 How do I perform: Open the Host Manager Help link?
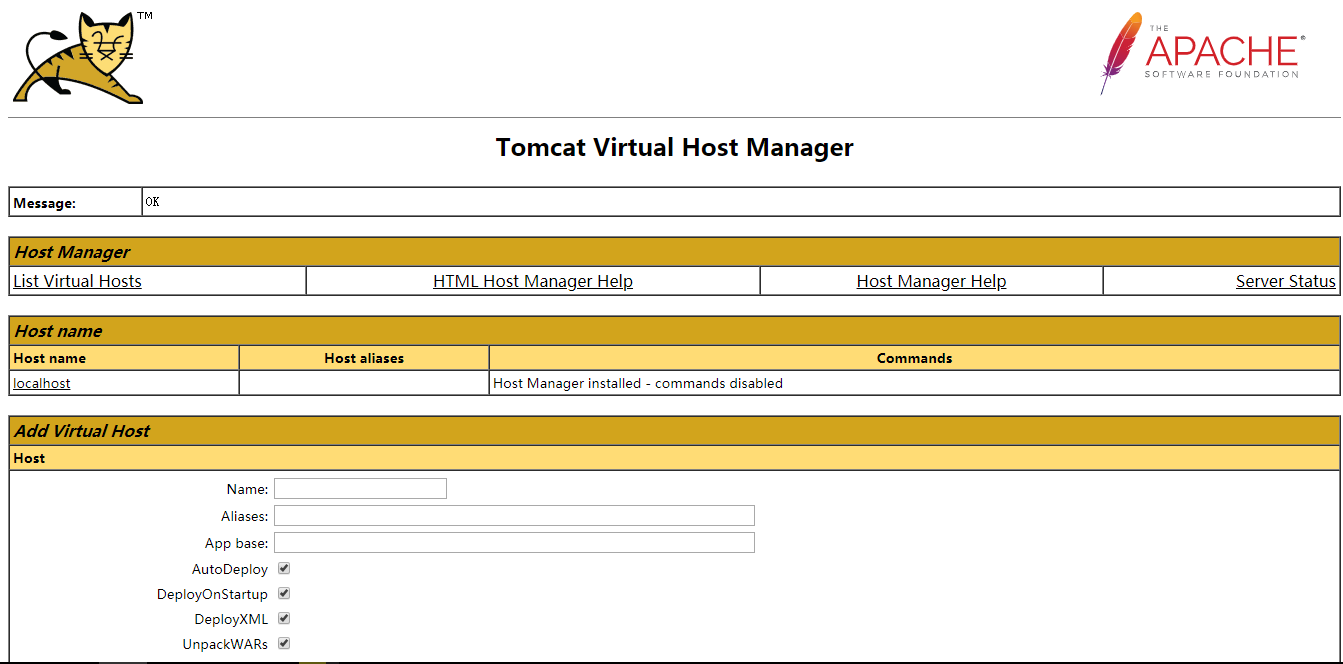coord(931,281)
